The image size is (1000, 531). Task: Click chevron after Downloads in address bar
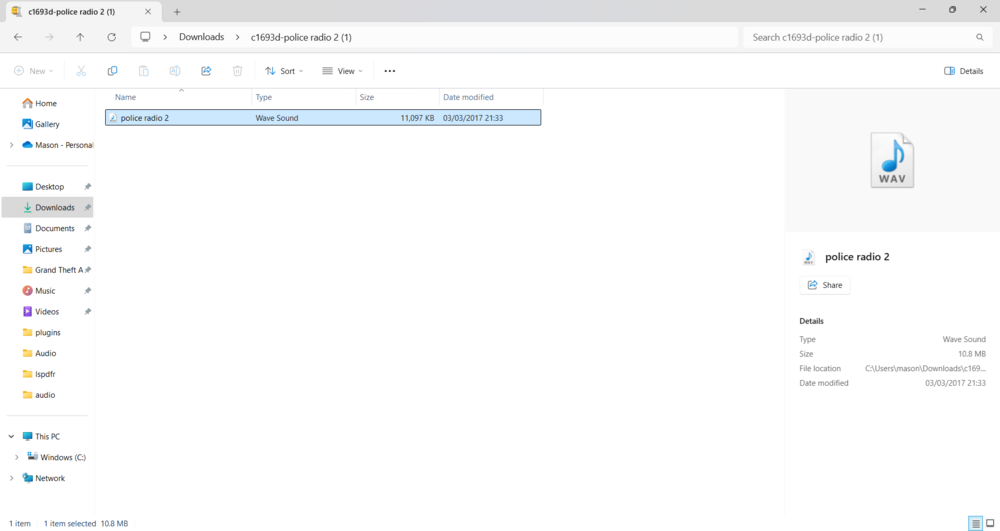tap(237, 37)
